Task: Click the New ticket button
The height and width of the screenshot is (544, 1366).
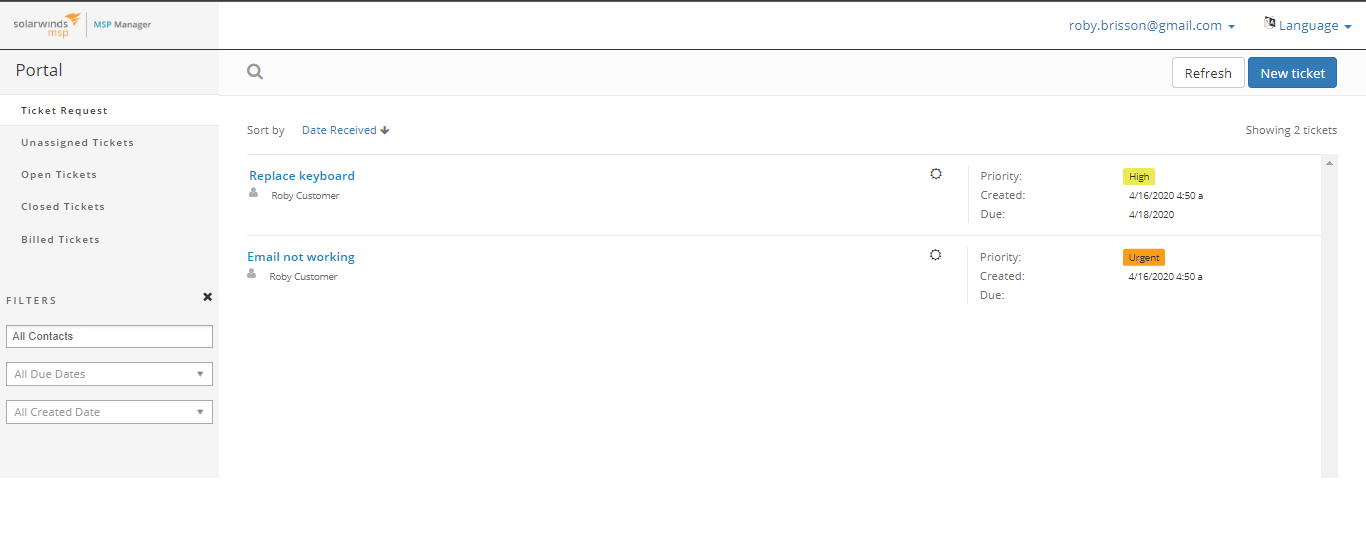Action: (1292, 73)
